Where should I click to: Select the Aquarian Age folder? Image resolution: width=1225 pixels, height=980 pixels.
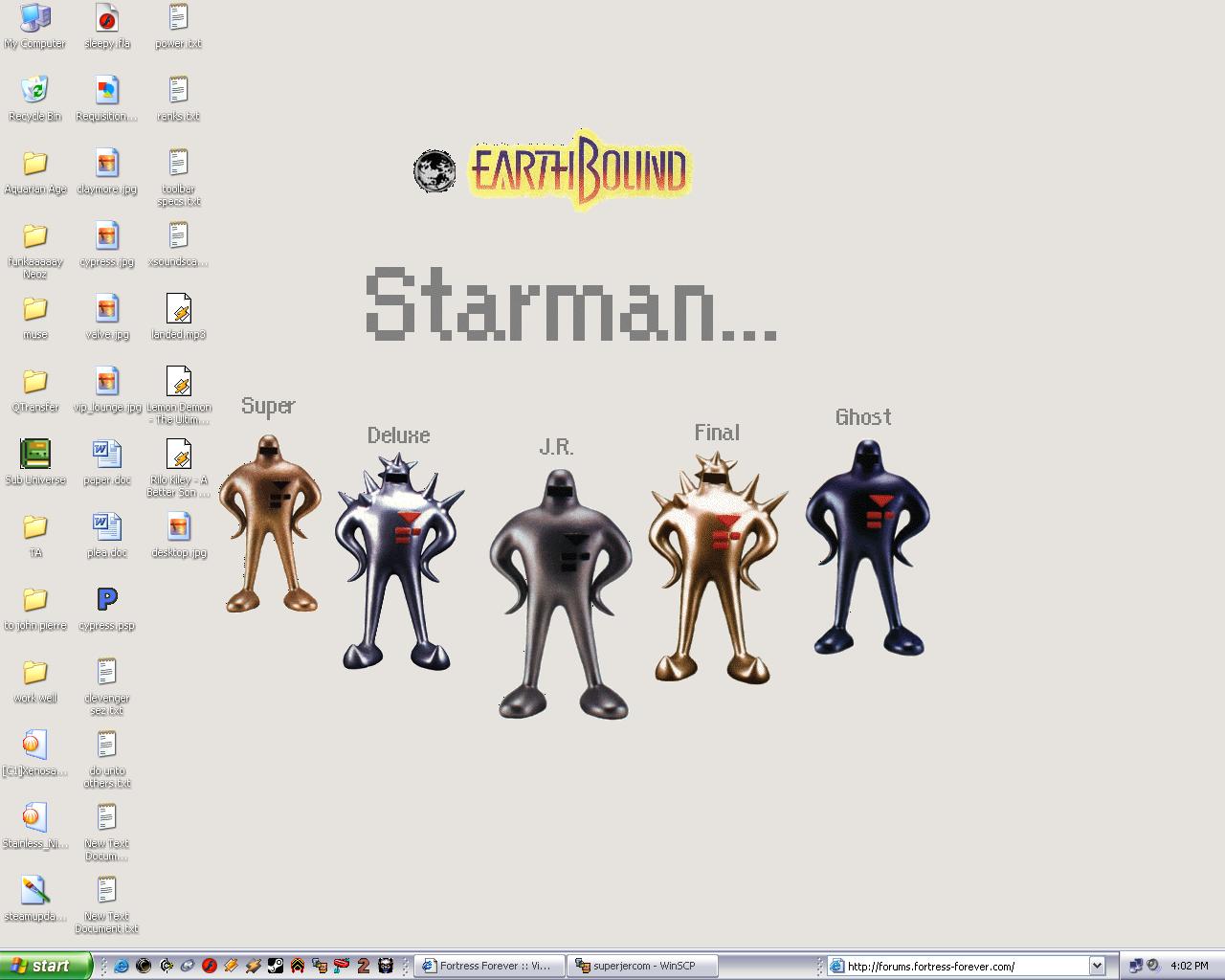coord(35,171)
